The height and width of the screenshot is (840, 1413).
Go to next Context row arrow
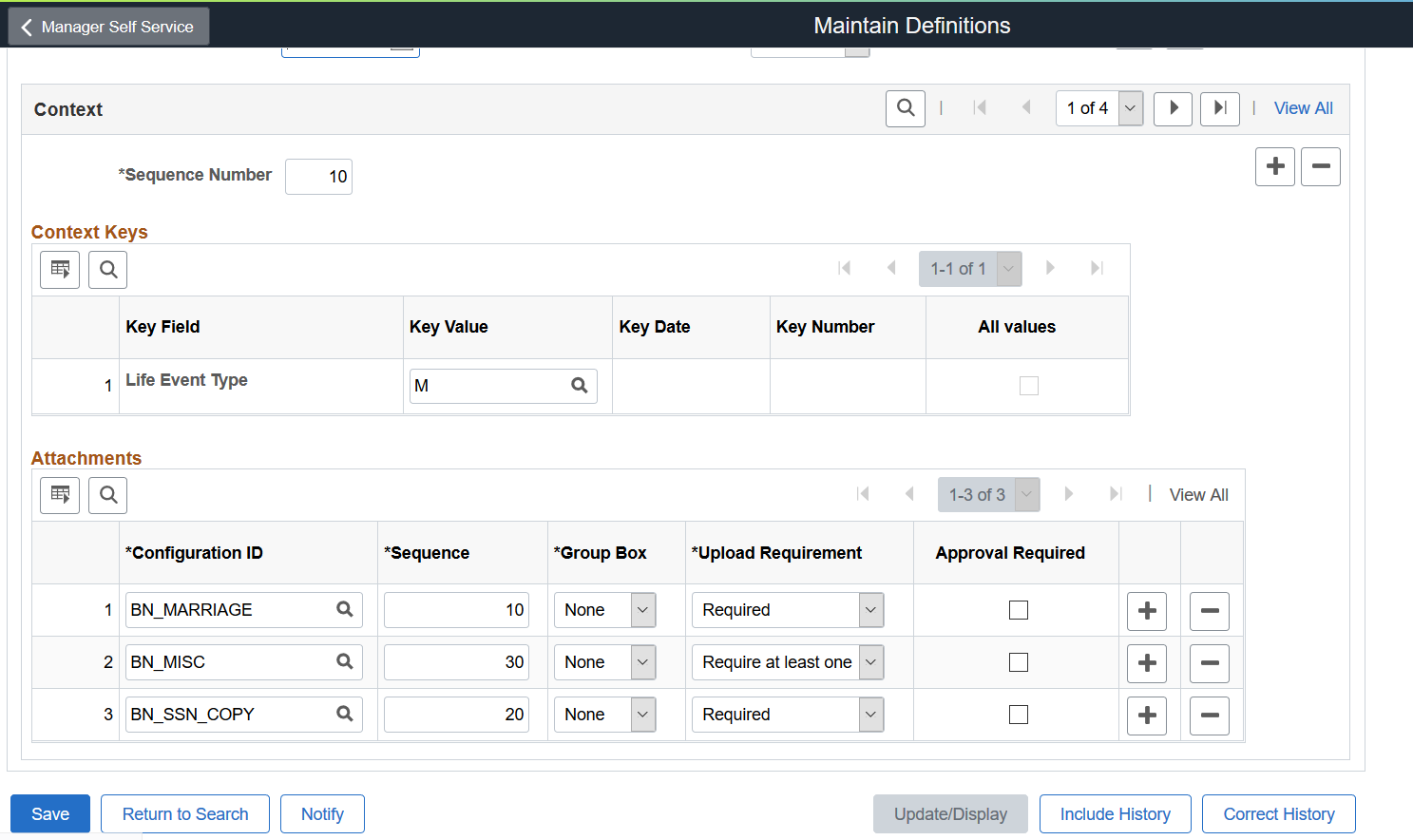(x=1173, y=108)
